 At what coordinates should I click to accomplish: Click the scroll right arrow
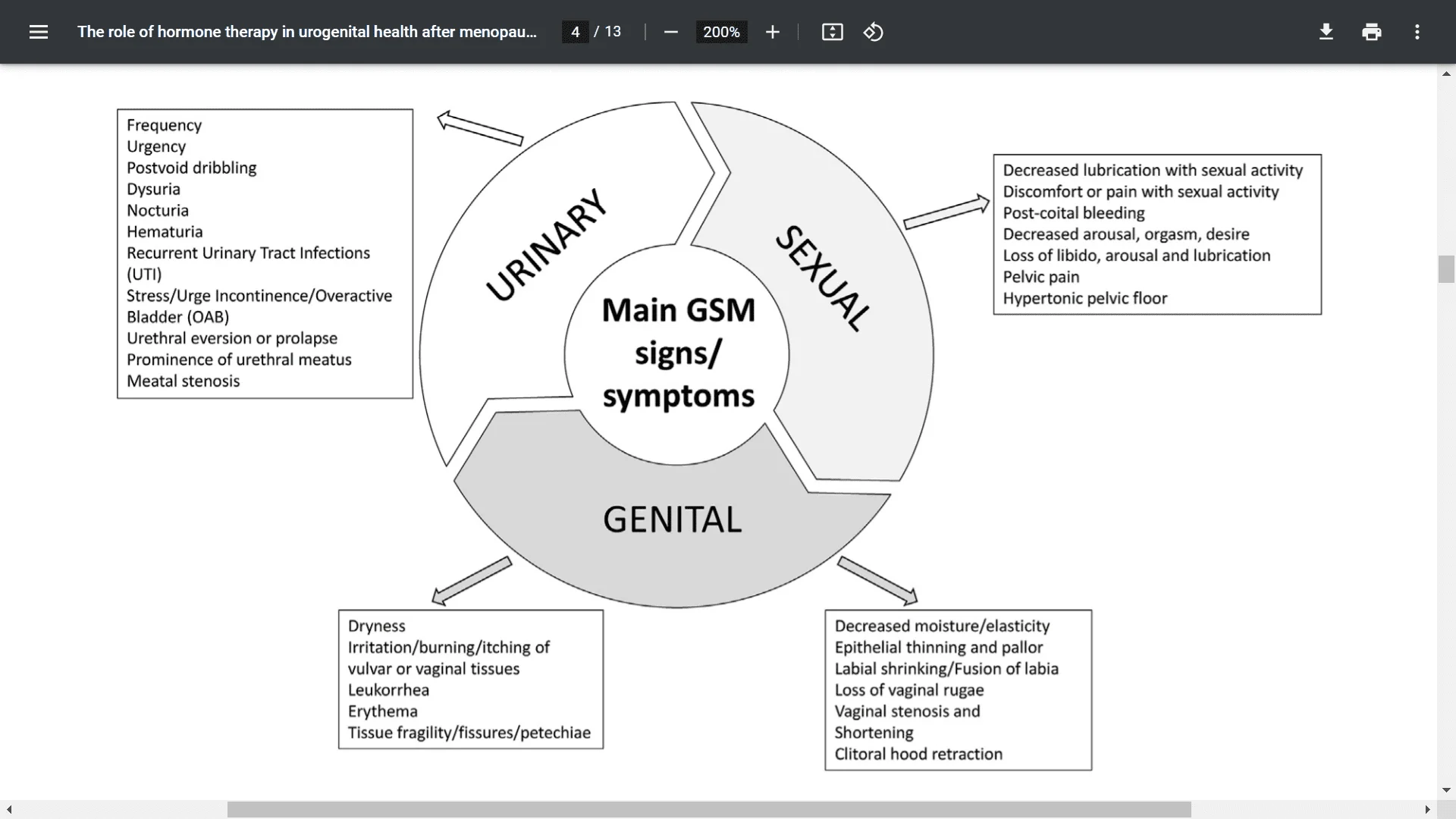coord(1427,810)
